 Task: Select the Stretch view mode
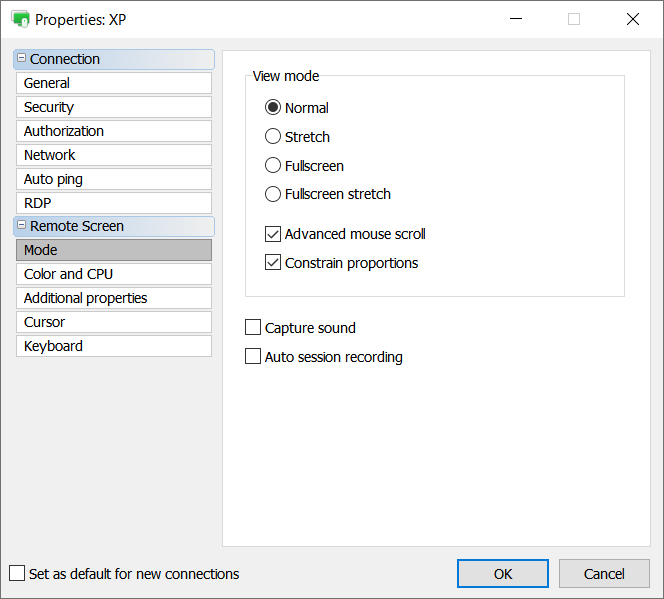click(273, 137)
